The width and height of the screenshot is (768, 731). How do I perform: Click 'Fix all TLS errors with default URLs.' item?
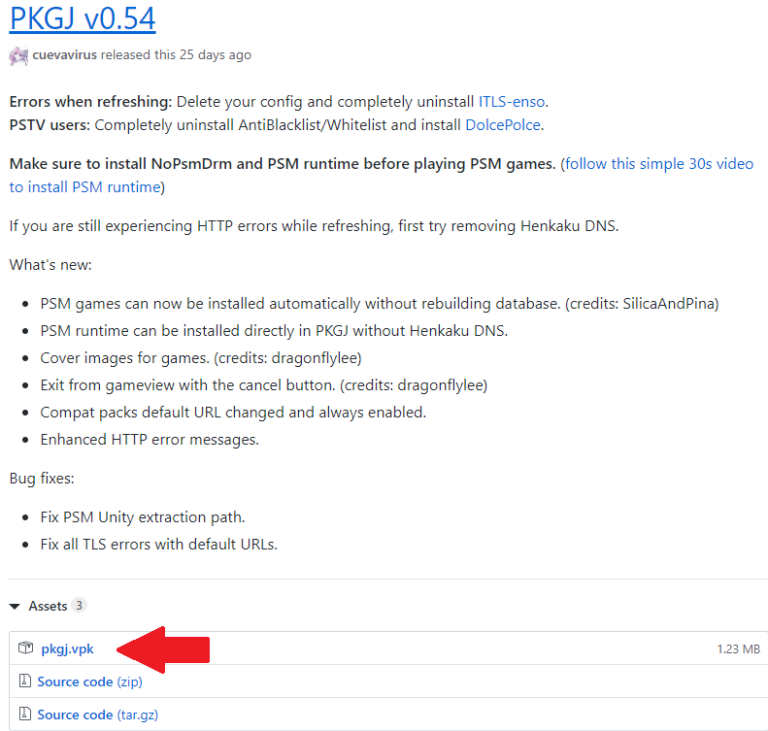point(159,545)
